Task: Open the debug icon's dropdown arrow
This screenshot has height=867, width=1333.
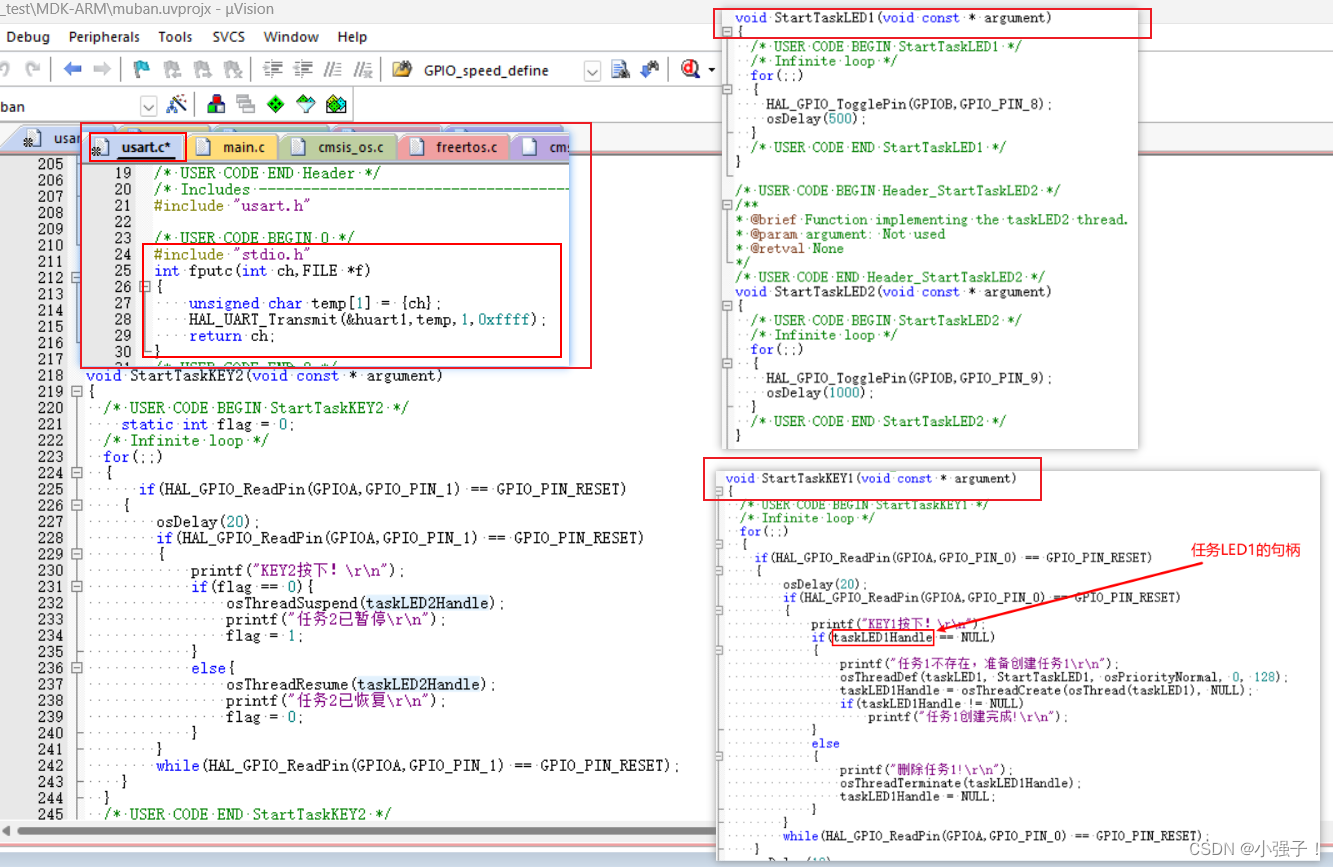Action: click(x=712, y=70)
